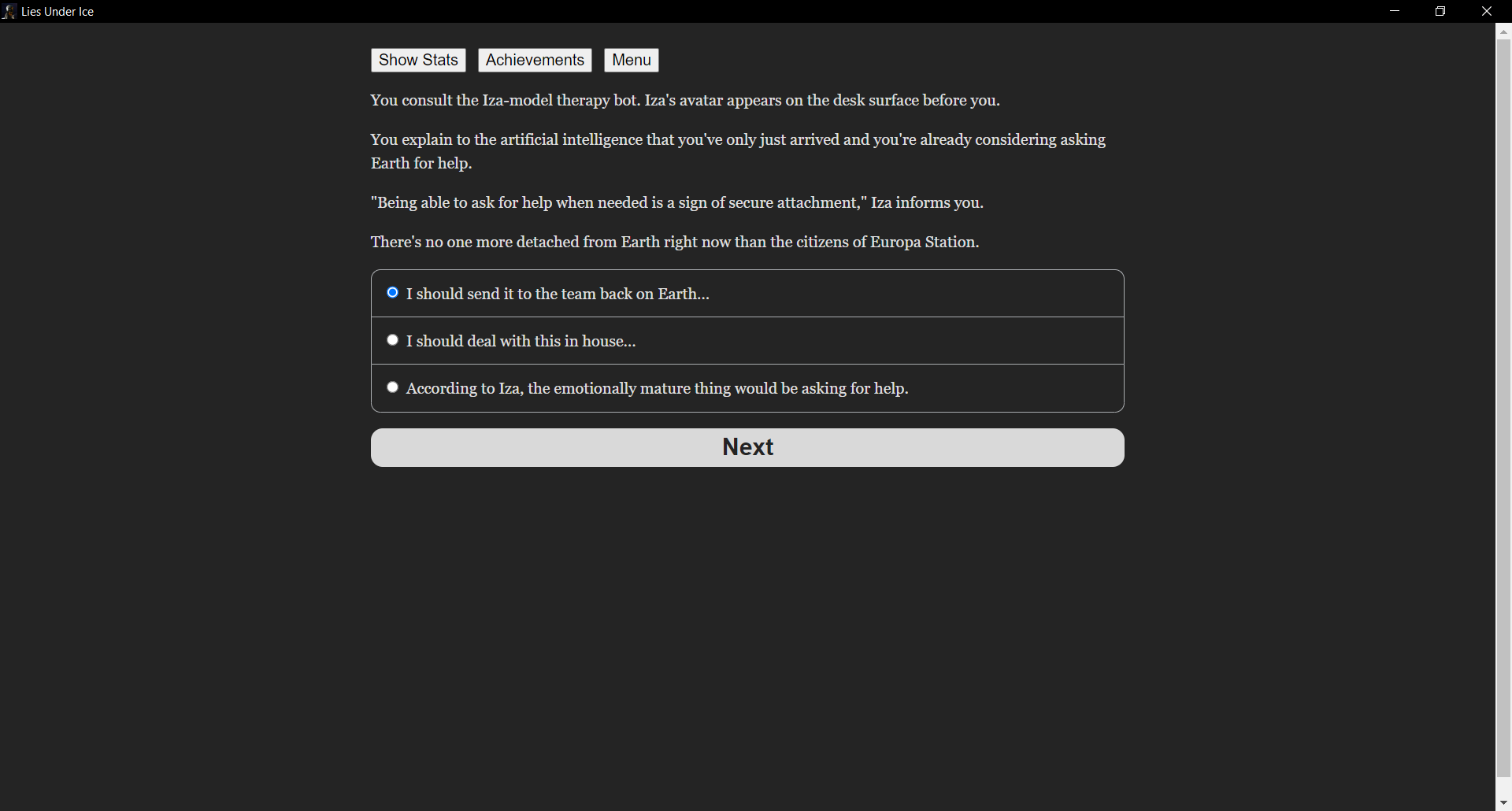The width and height of the screenshot is (1512, 811).
Task: Minimize the Lies Under Ice window
Action: 1395,11
